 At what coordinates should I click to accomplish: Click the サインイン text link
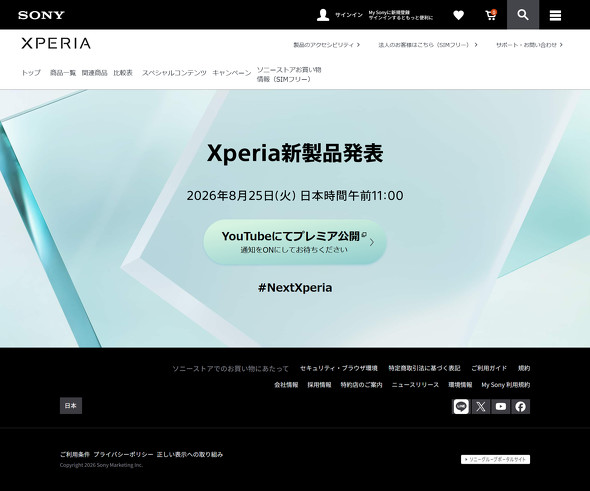click(349, 15)
